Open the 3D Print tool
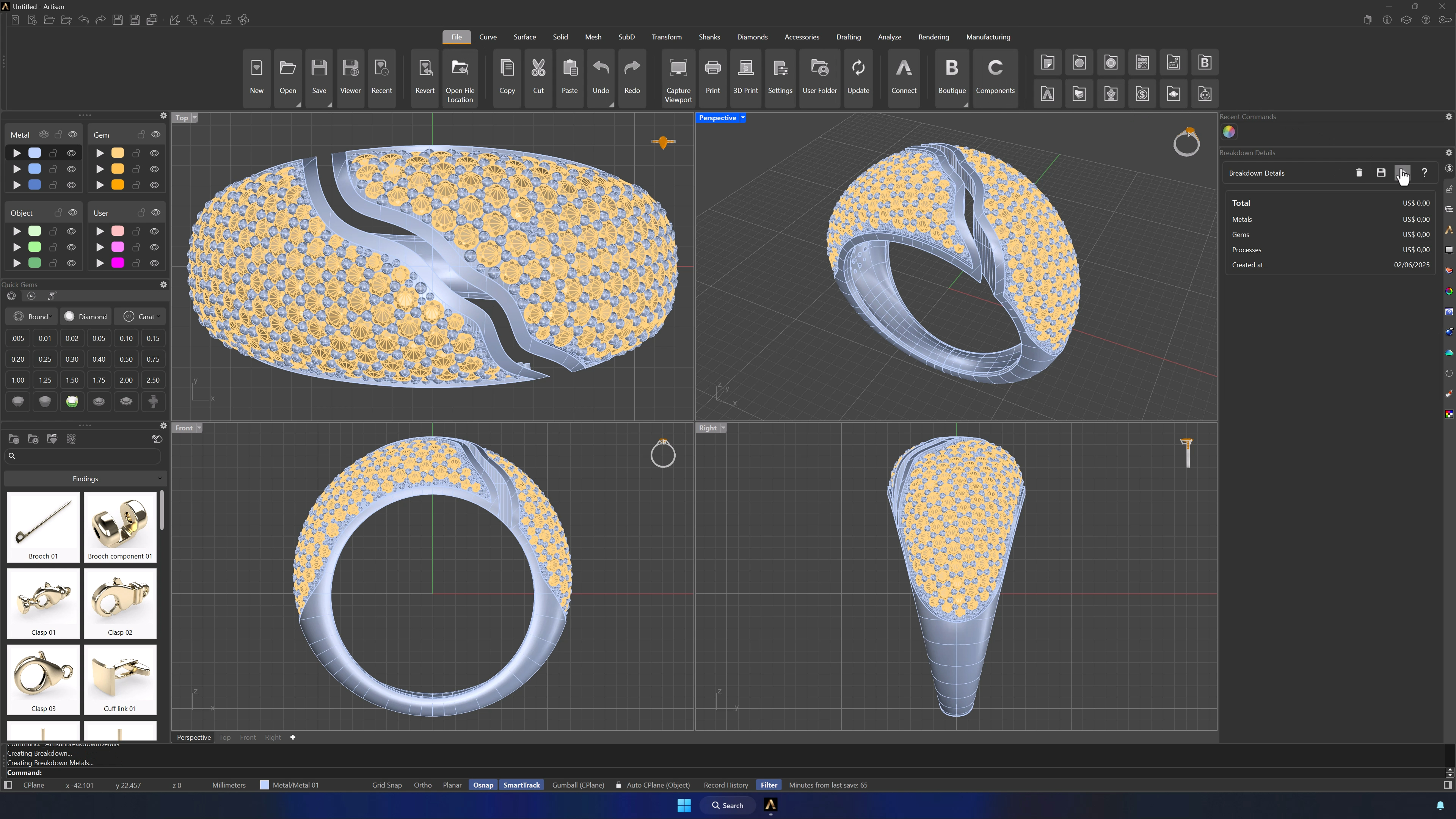Viewport: 1456px width, 819px height. click(x=745, y=77)
